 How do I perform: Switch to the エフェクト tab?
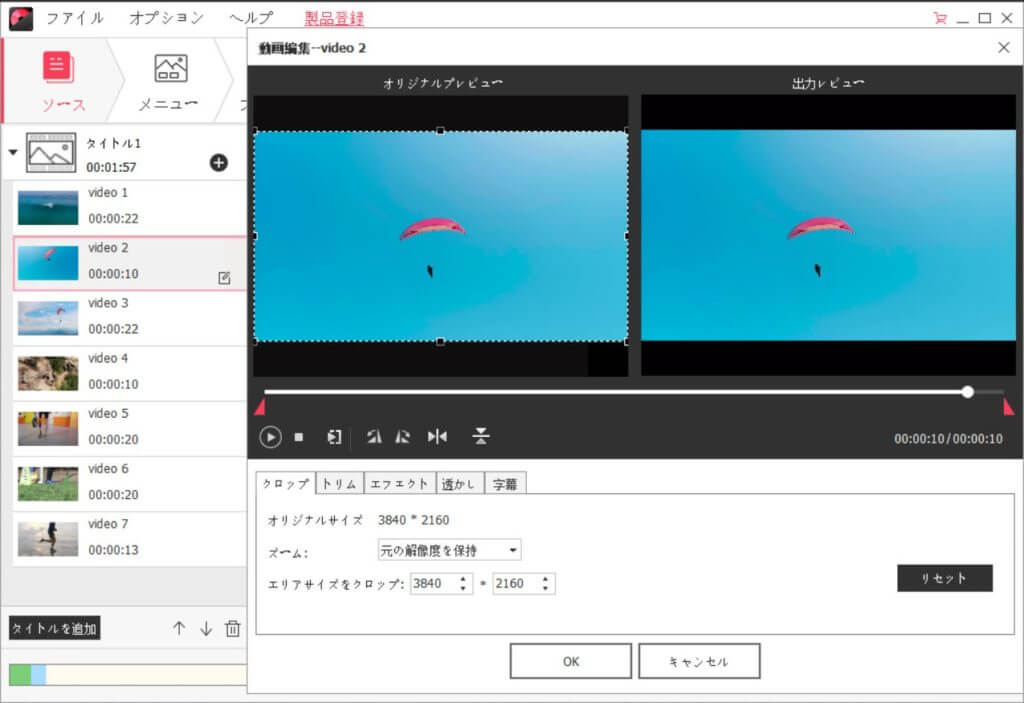tap(400, 482)
